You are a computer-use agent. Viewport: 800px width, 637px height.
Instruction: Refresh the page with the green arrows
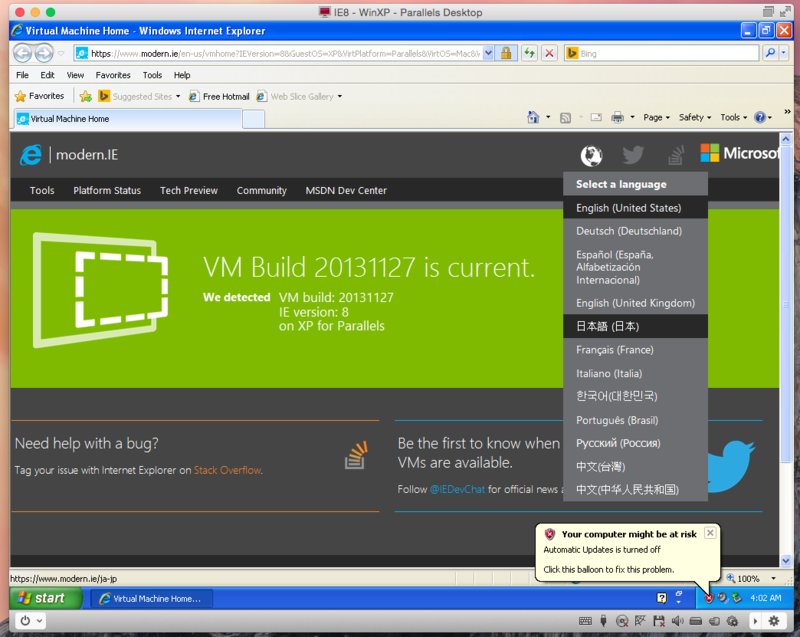pos(530,53)
